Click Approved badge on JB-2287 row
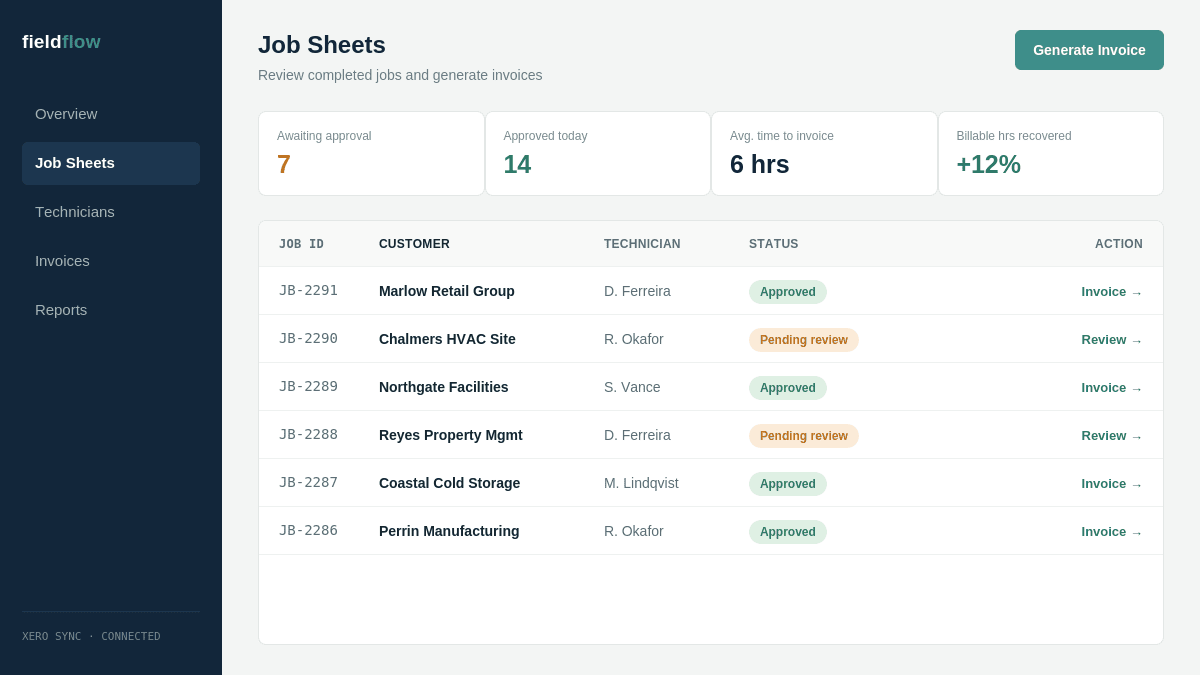Screen dimensions: 1200x675 (788, 484)
